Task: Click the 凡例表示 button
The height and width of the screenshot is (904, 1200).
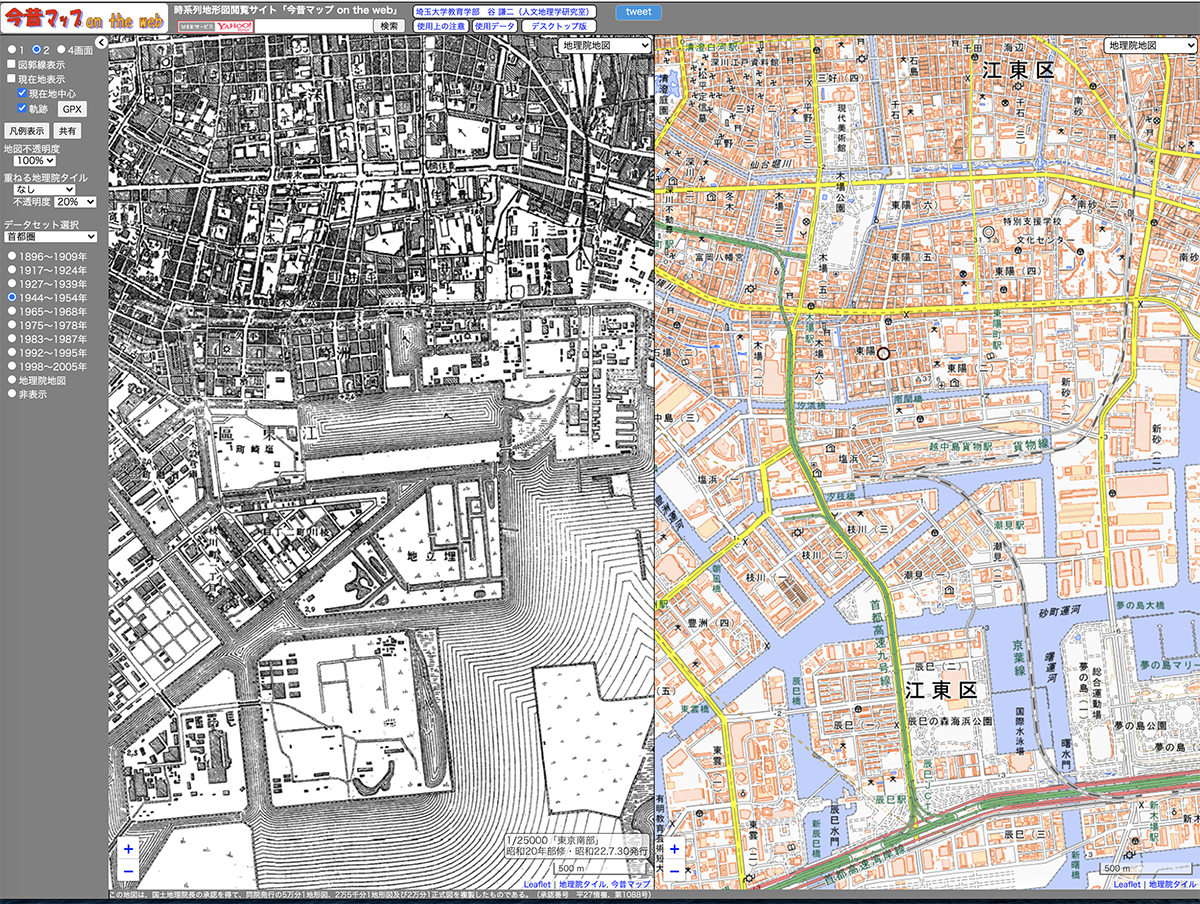Action: point(26,131)
